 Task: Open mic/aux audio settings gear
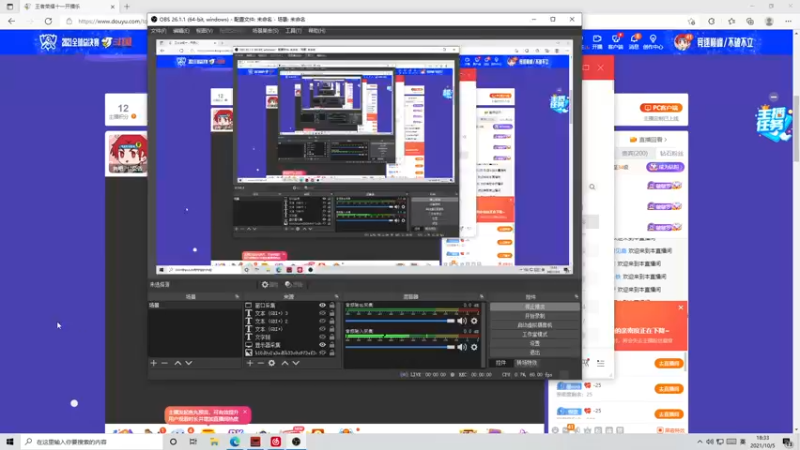tap(474, 347)
